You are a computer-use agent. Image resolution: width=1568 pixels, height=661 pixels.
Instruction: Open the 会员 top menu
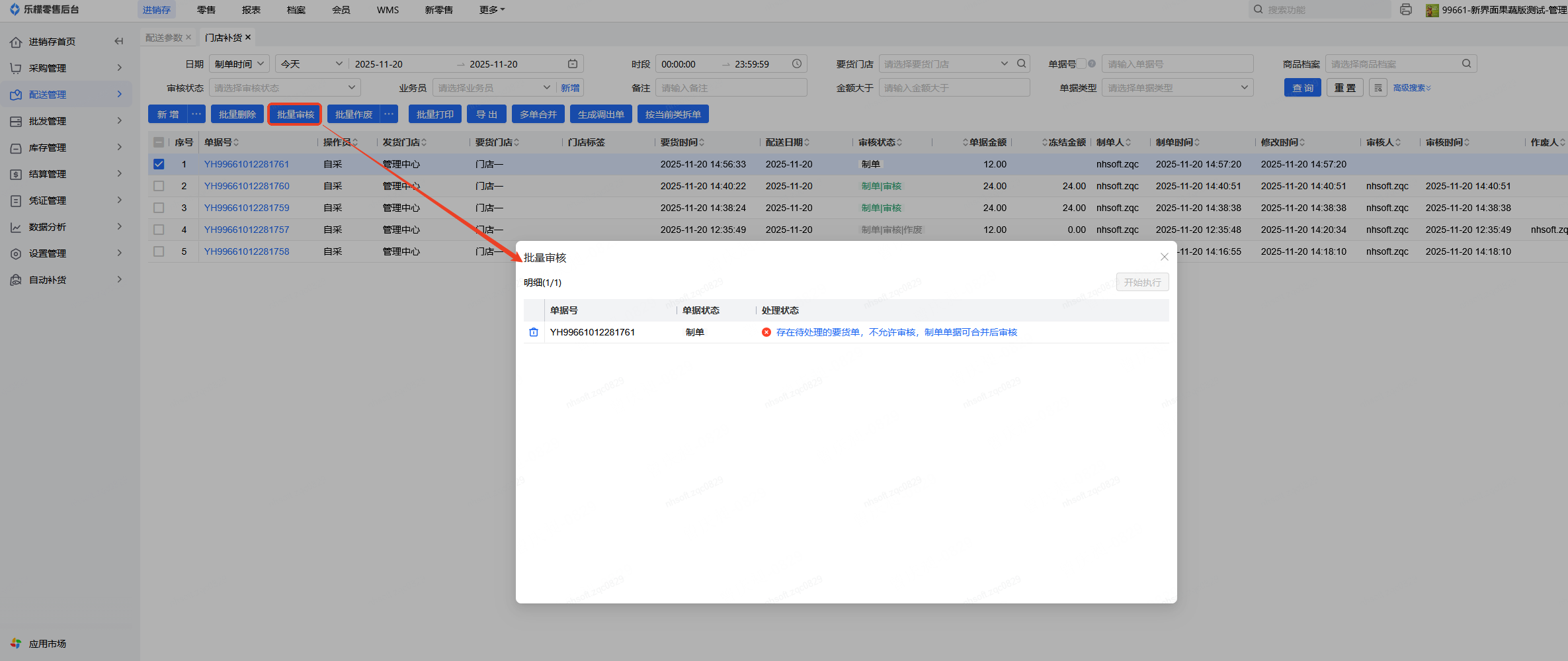click(341, 9)
